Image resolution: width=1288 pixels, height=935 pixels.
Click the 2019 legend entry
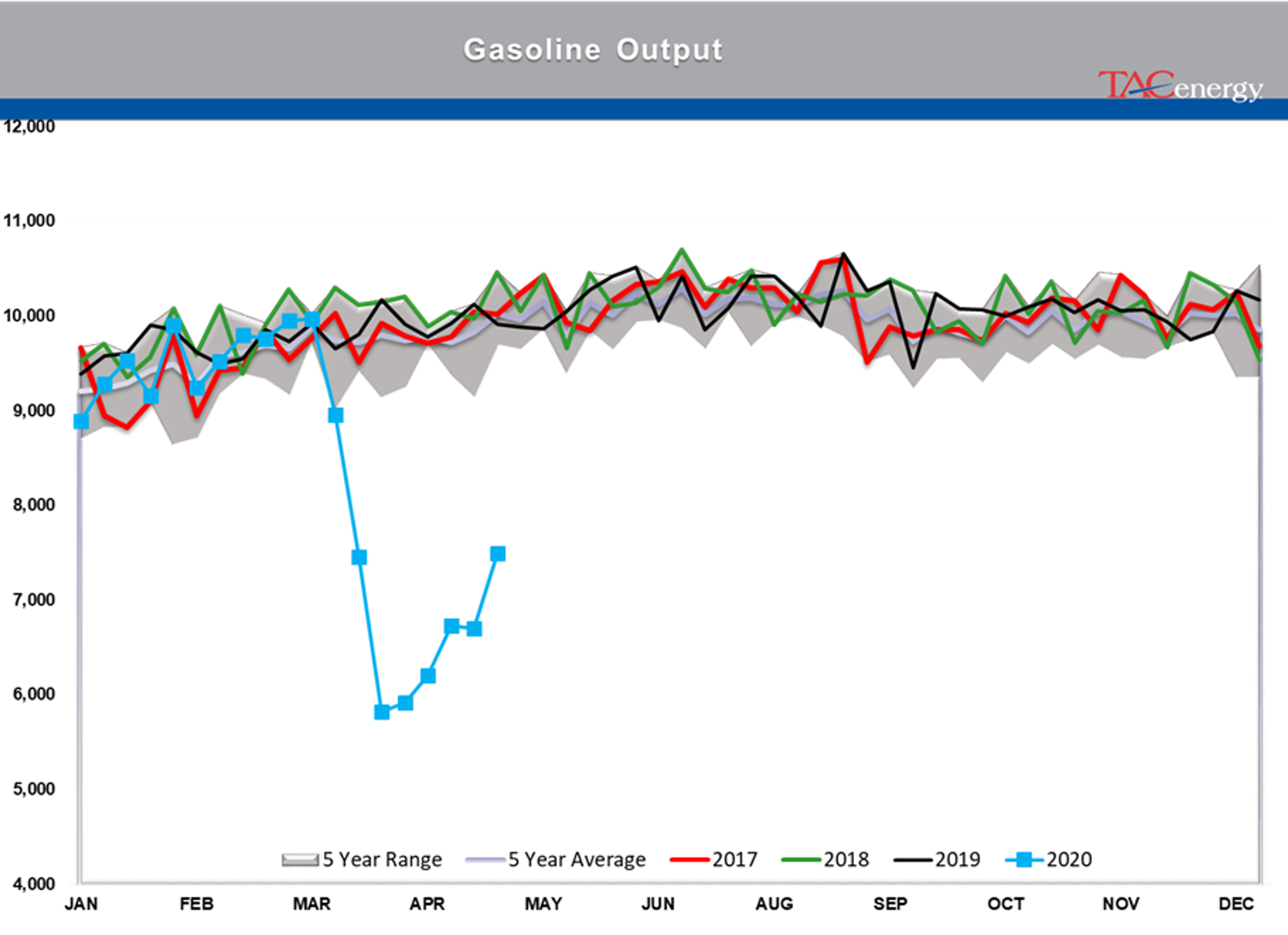point(937,860)
